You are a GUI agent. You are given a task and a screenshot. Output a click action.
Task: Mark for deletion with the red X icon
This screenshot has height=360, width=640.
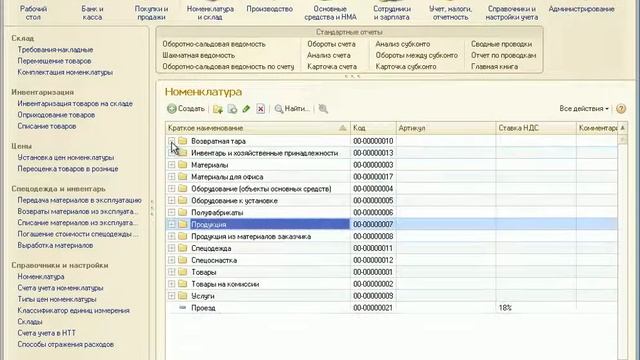(x=260, y=109)
